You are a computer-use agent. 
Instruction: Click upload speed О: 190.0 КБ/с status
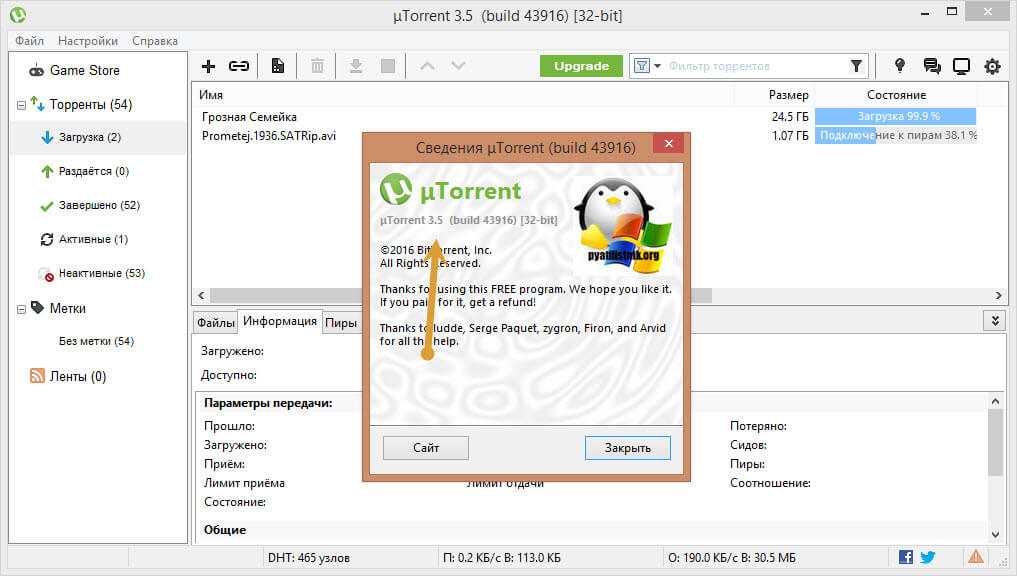click(x=732, y=557)
